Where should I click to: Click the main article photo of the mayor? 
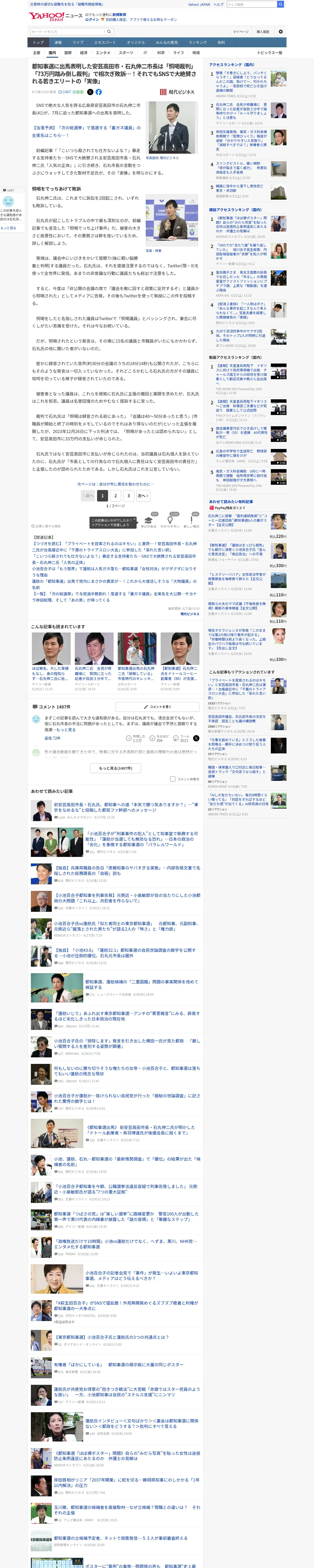click(172, 127)
